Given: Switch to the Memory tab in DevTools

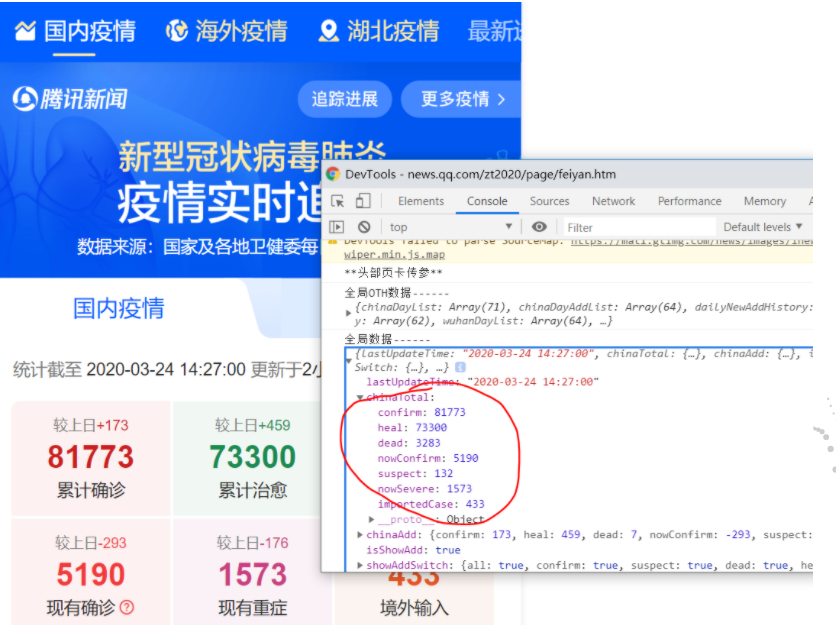Looking at the screenshot, I should 765,201.
